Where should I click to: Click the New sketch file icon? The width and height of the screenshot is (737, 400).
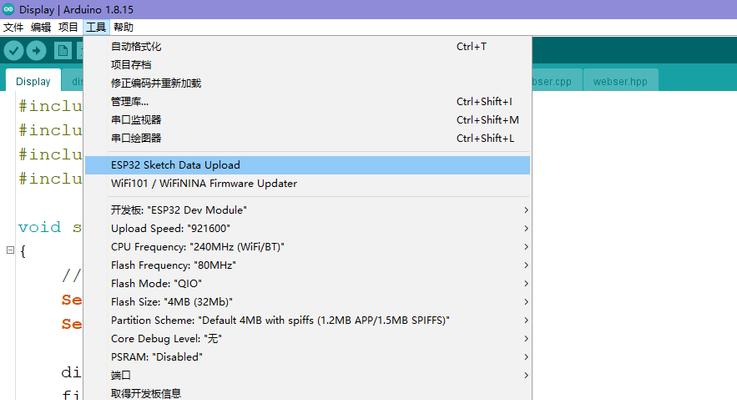point(63,51)
